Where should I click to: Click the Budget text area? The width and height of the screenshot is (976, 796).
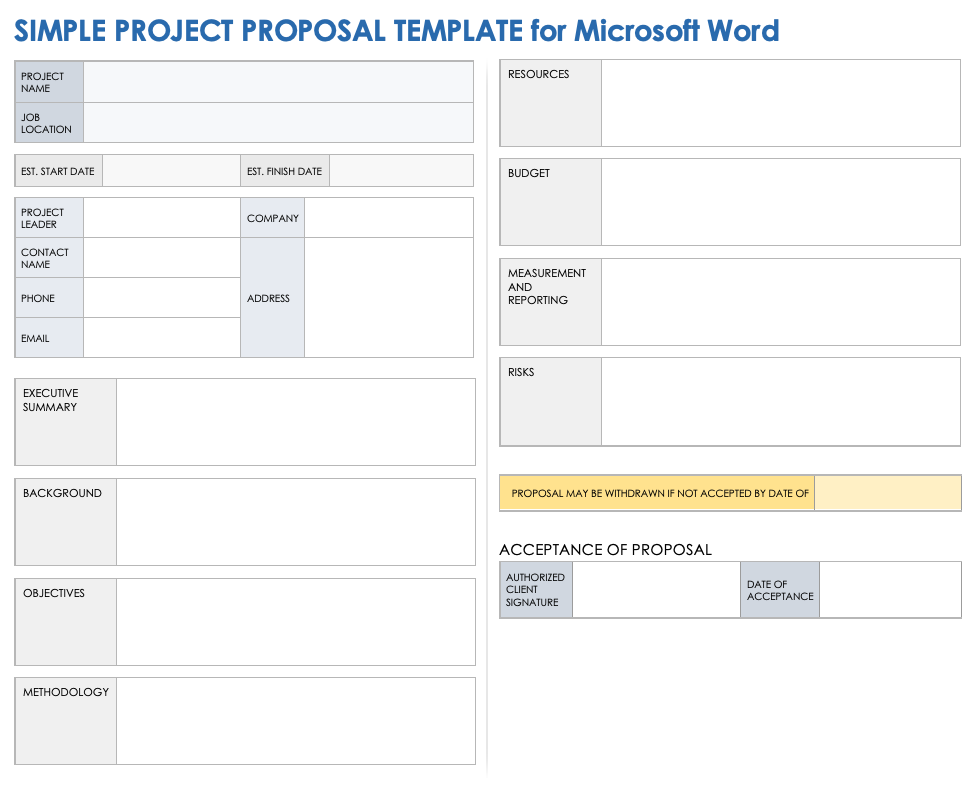click(x=780, y=202)
